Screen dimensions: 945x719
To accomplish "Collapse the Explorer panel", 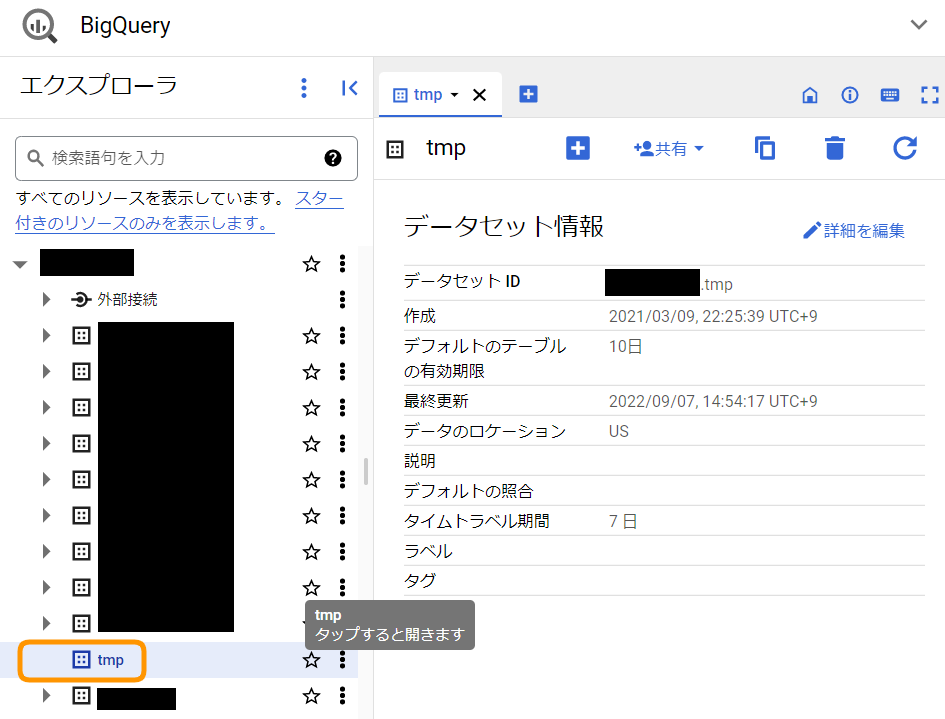I will (x=350, y=88).
